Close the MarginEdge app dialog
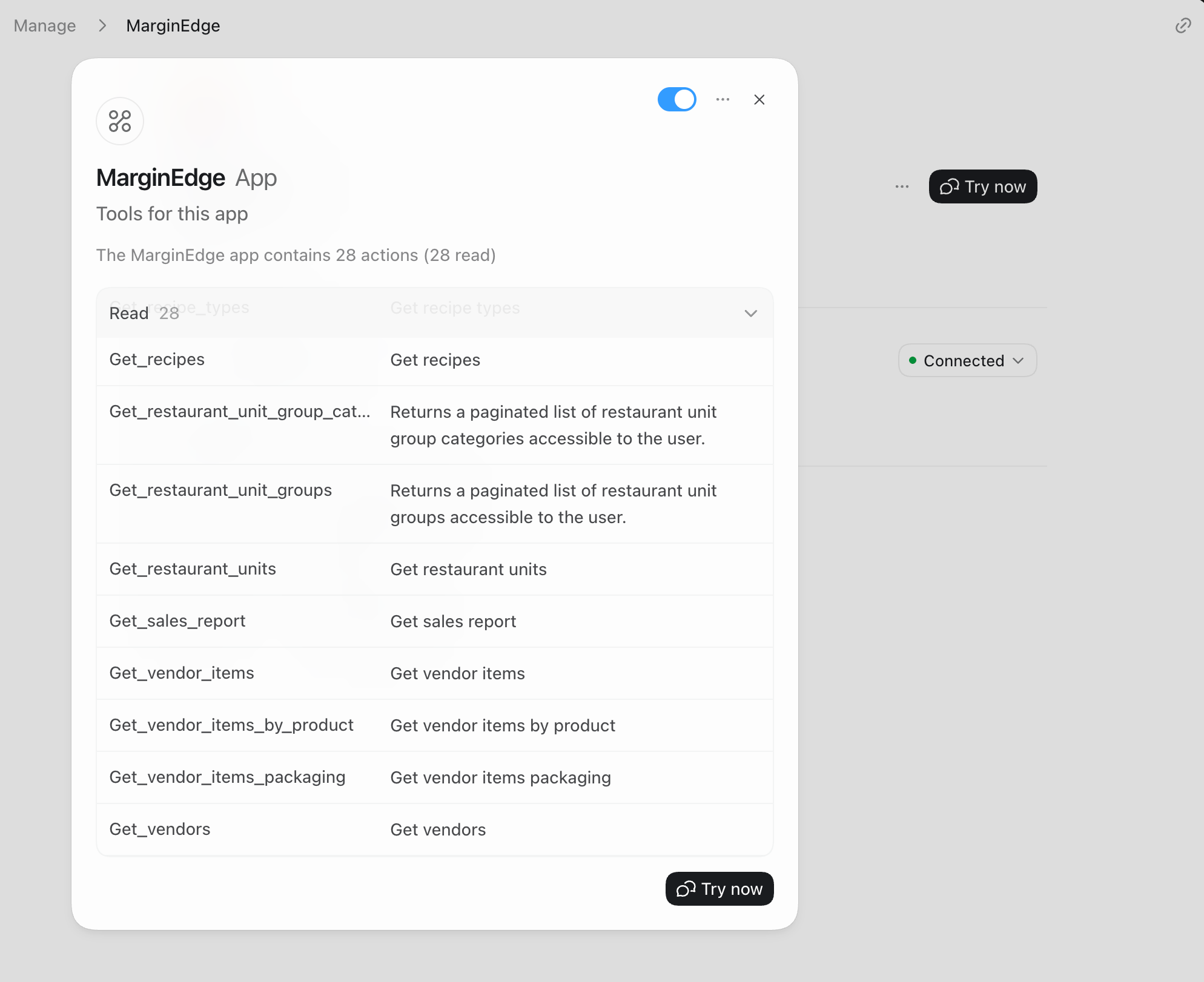Screen dimensions: 1204x982 point(759,99)
